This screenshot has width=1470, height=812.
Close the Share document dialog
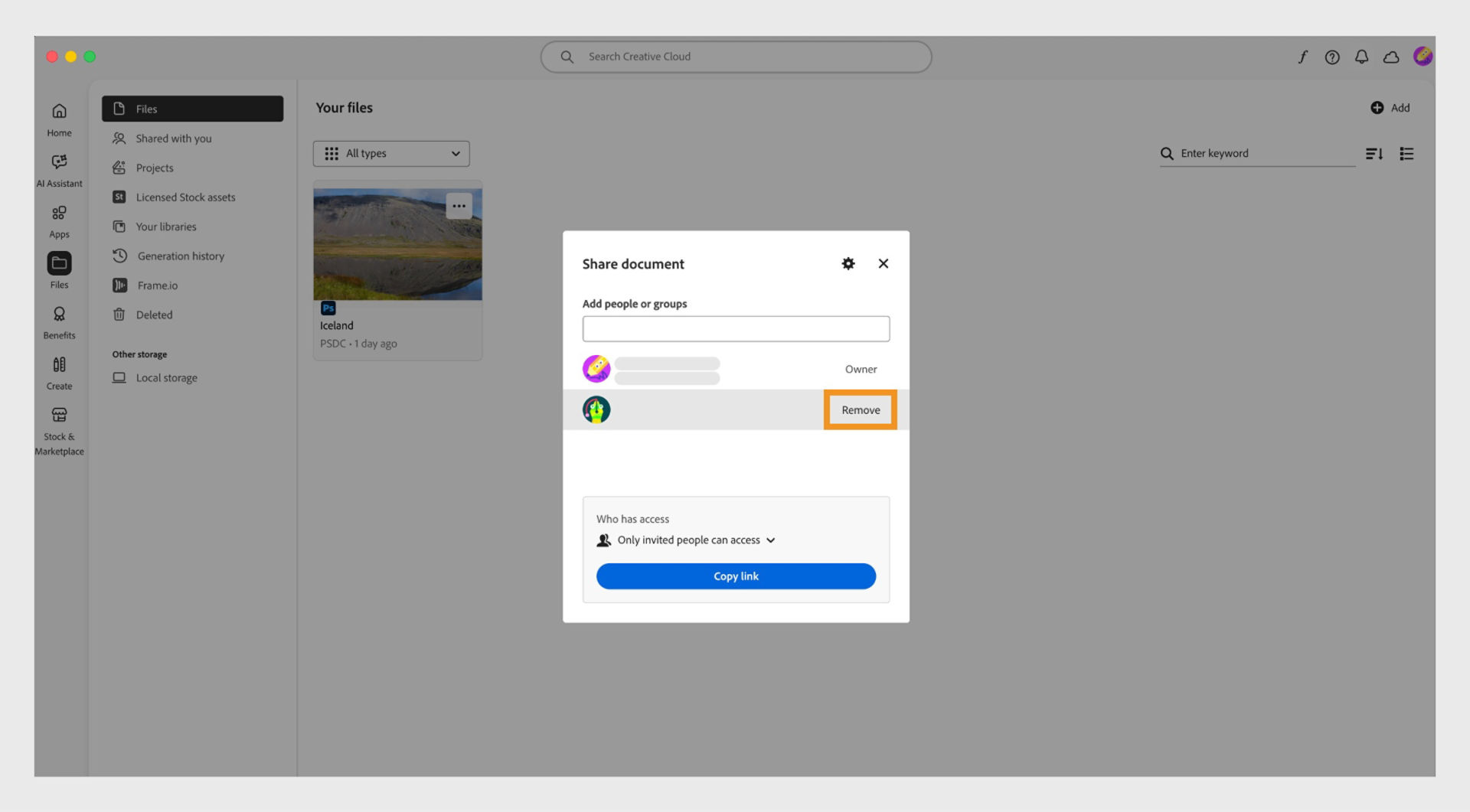[x=883, y=263]
